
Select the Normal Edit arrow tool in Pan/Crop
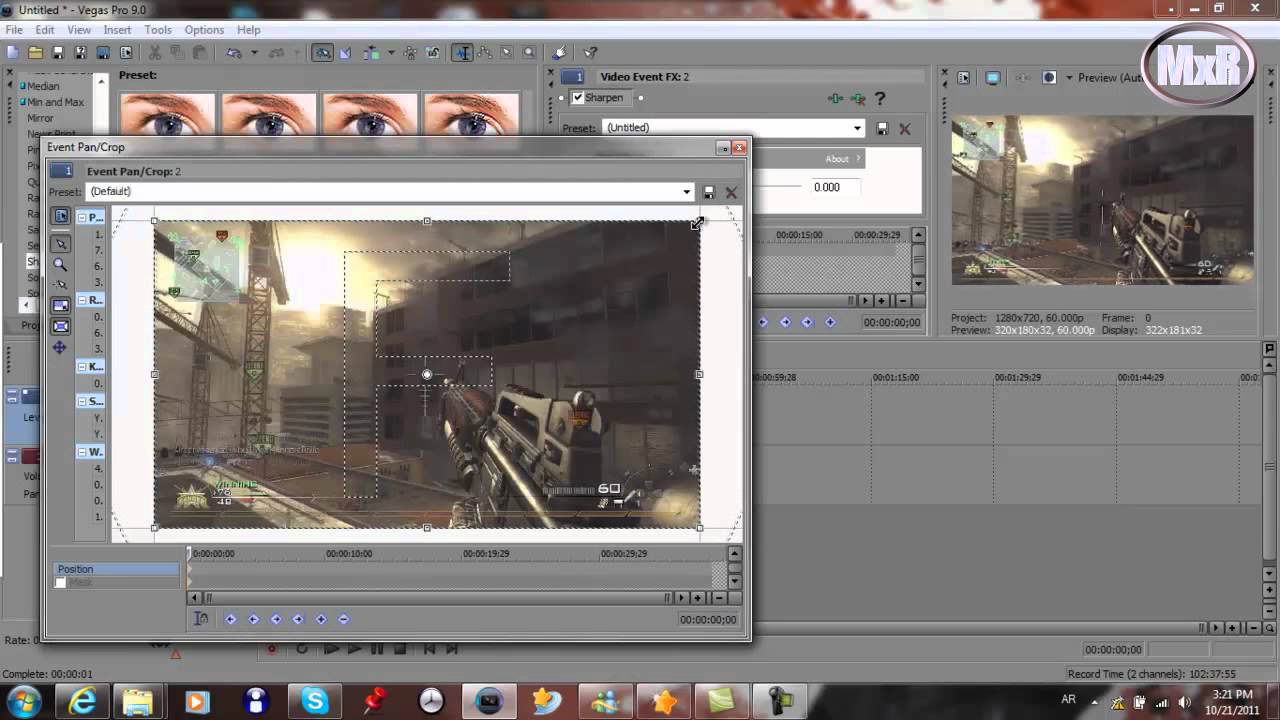pos(61,244)
